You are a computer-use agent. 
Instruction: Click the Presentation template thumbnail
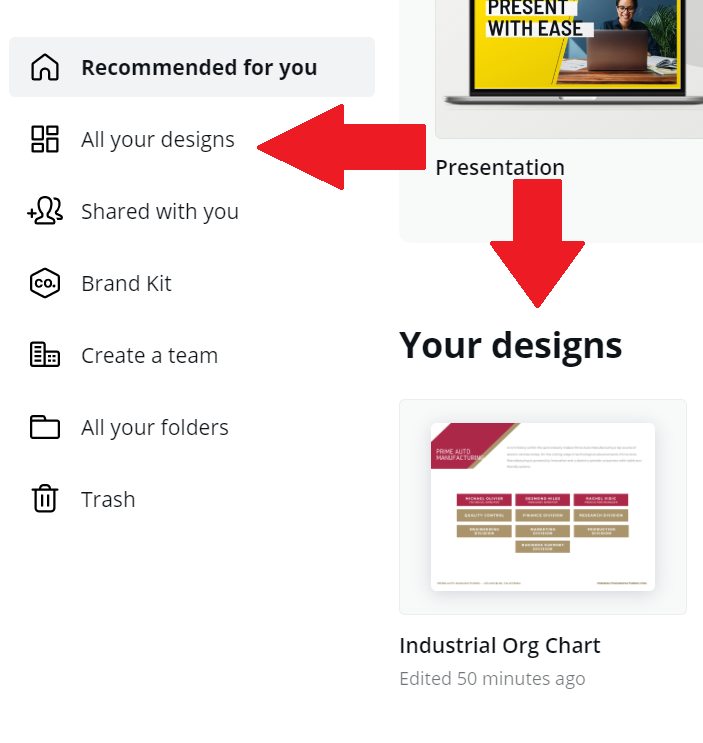click(x=569, y=69)
